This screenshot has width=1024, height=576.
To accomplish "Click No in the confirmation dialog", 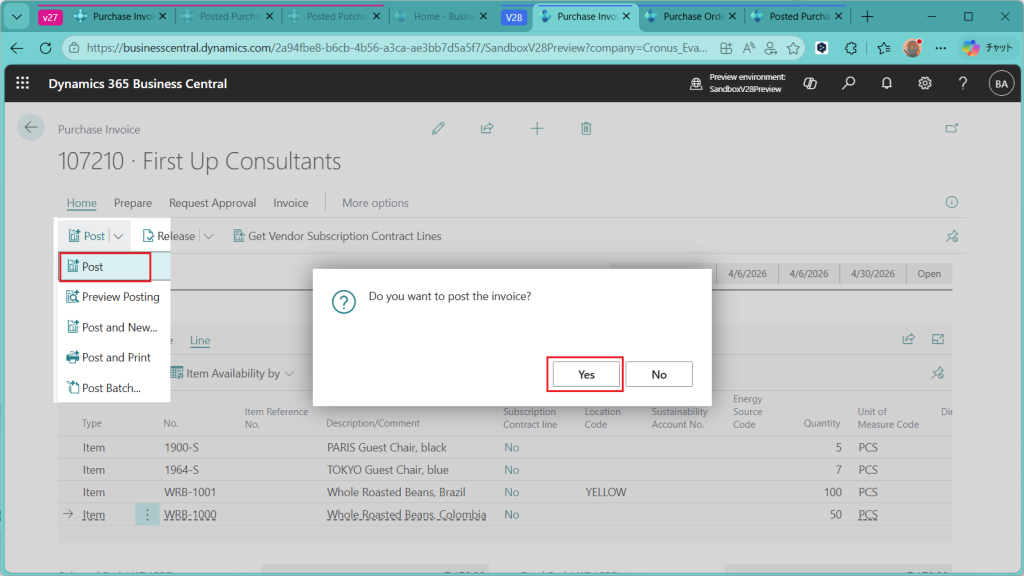I will (659, 374).
